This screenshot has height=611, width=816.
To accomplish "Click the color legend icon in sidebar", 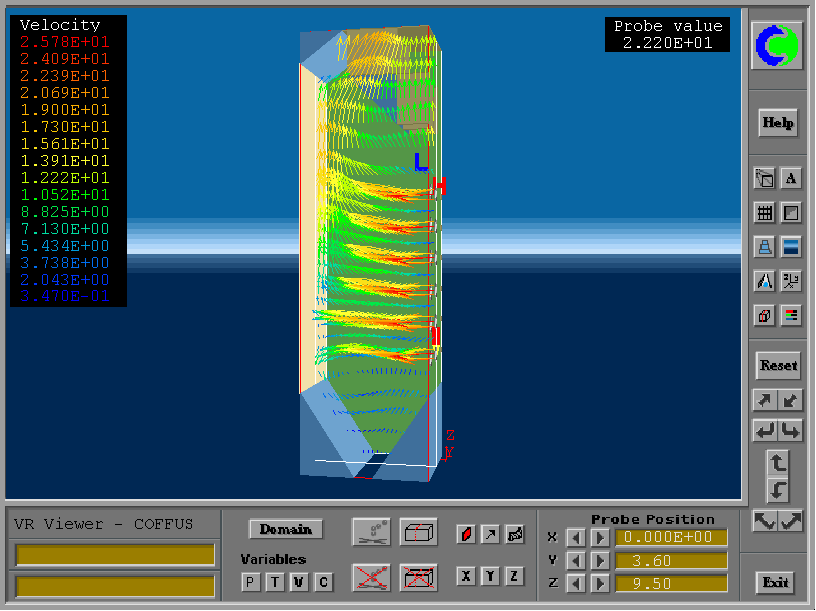I will (x=790, y=316).
